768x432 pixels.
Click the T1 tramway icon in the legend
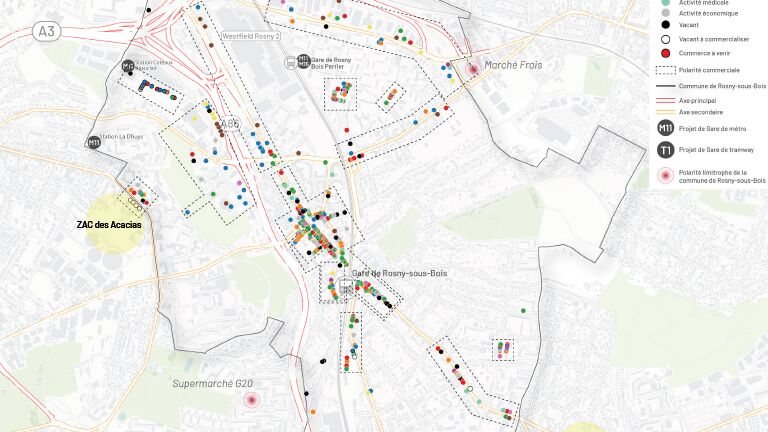665,150
